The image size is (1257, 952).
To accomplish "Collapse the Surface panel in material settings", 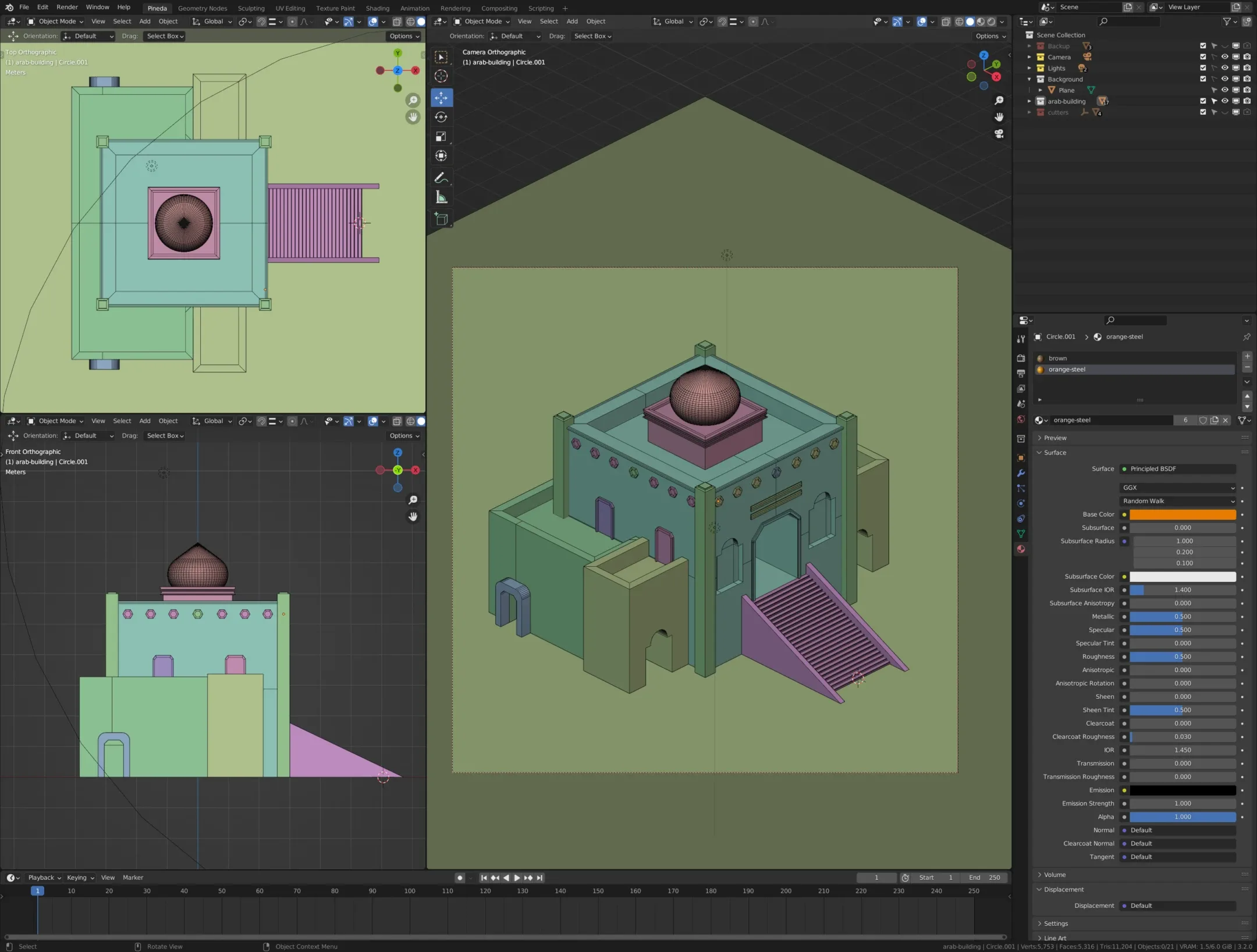I will coord(1052,452).
